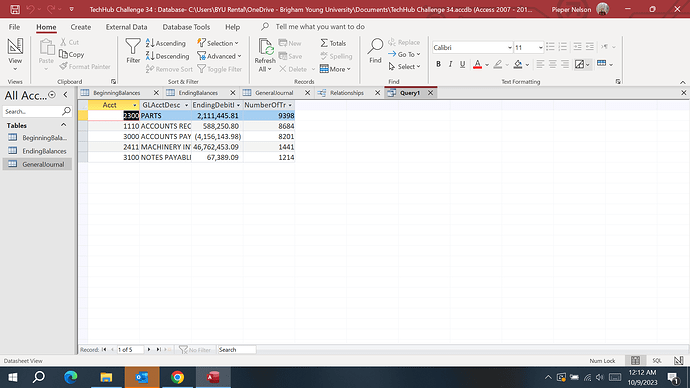The image size is (690, 388).
Task: Open the View button in ribbon
Action: pos(15,55)
